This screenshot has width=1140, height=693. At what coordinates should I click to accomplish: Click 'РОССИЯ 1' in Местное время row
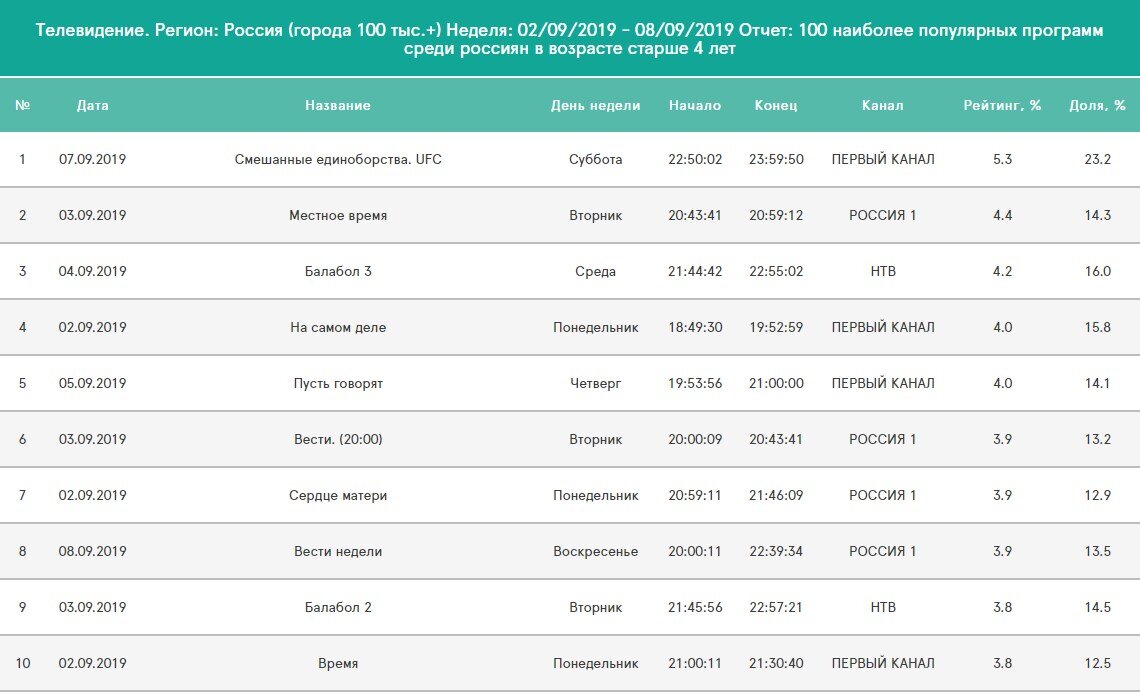coord(883,215)
